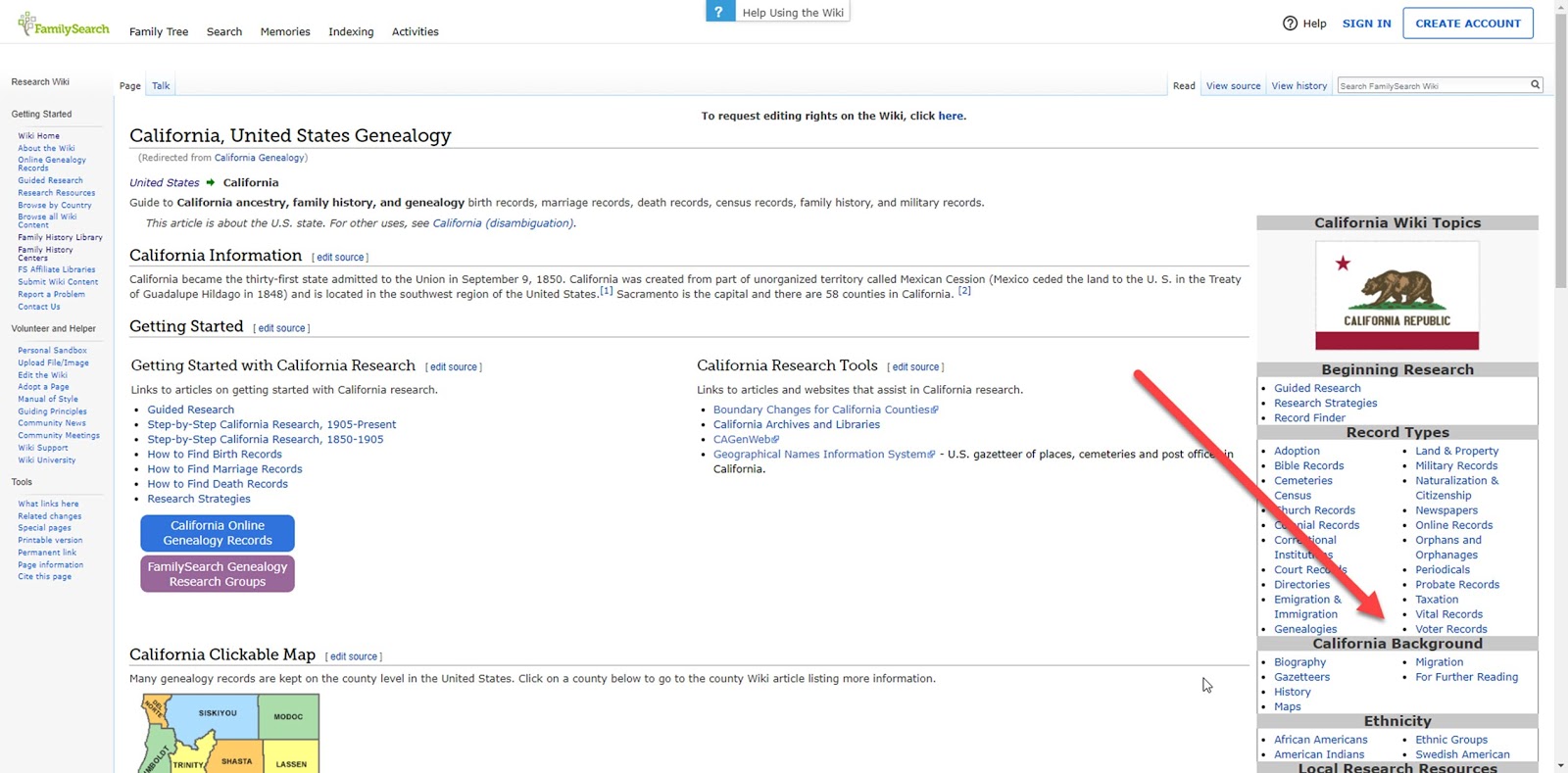Image resolution: width=1568 pixels, height=773 pixels.
Task: Open the Memories menu
Action: [285, 32]
